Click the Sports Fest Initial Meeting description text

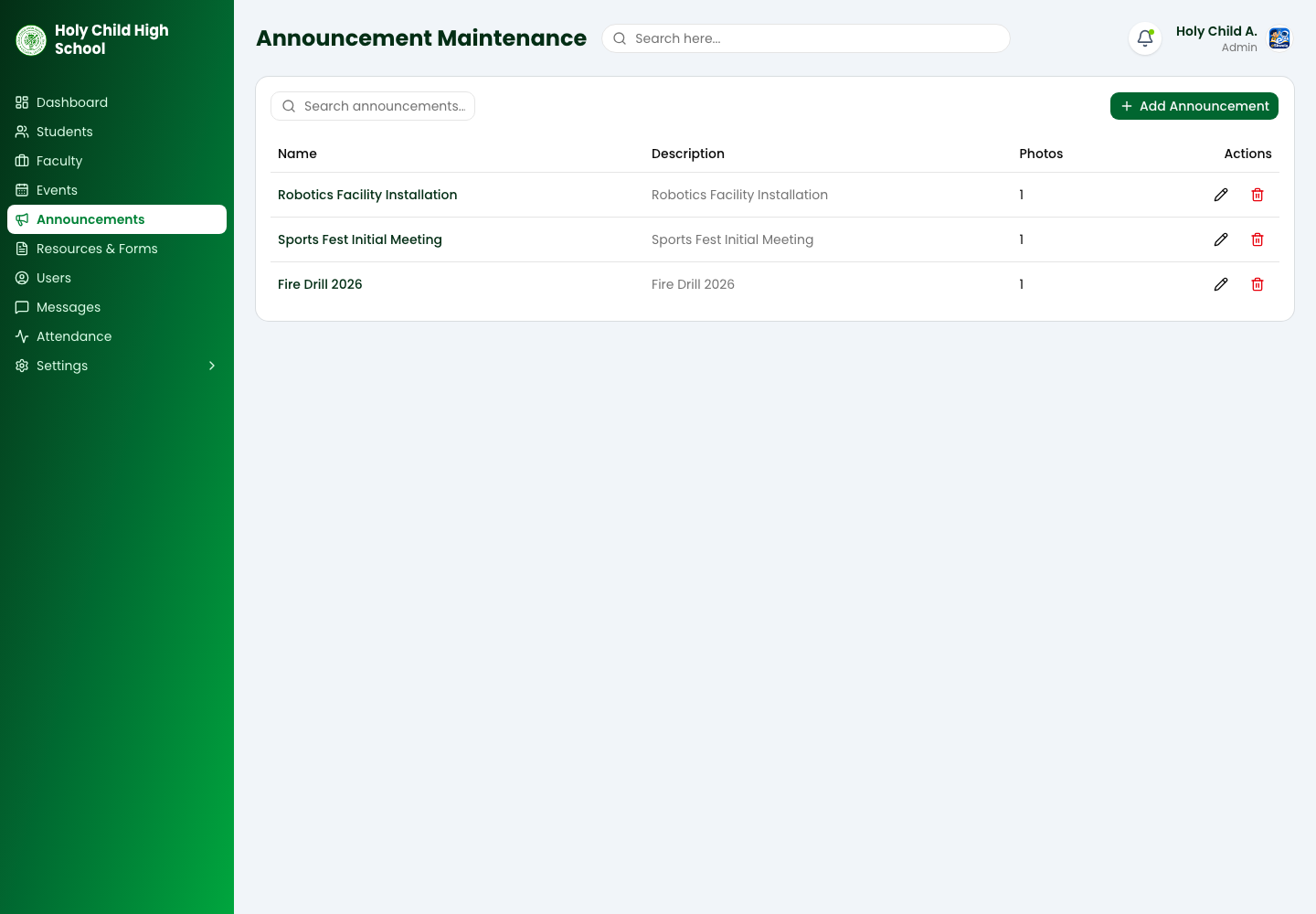pos(732,239)
